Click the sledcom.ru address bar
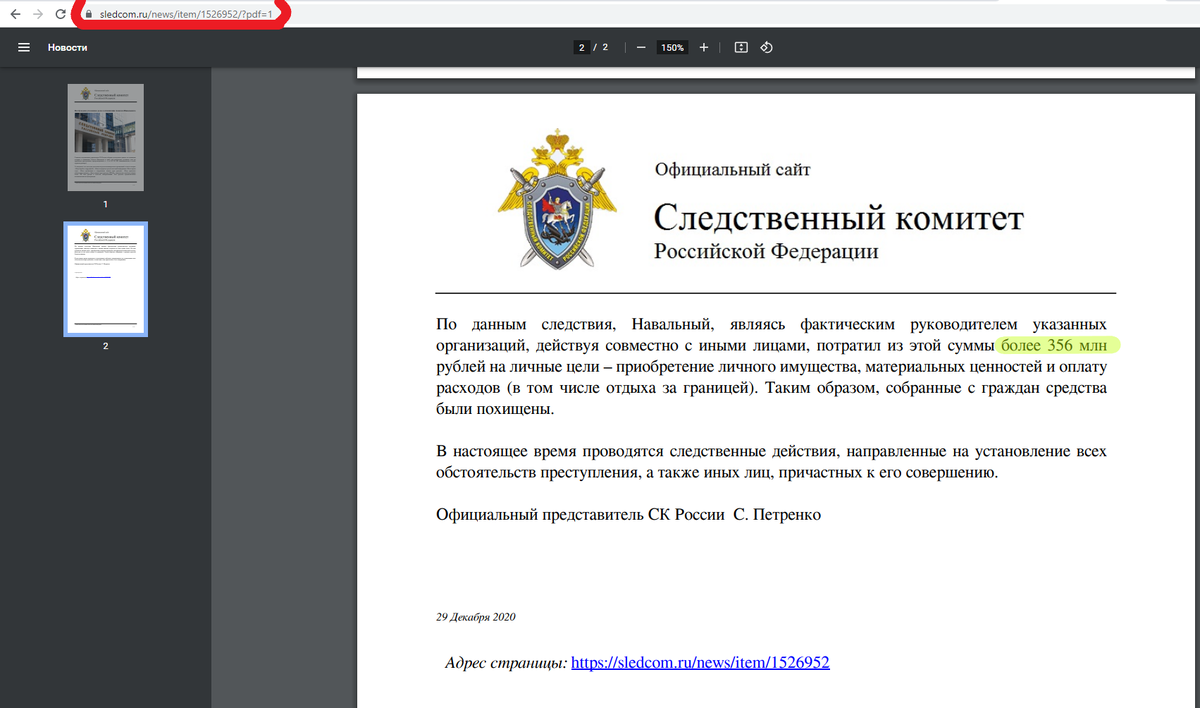 tap(186, 15)
